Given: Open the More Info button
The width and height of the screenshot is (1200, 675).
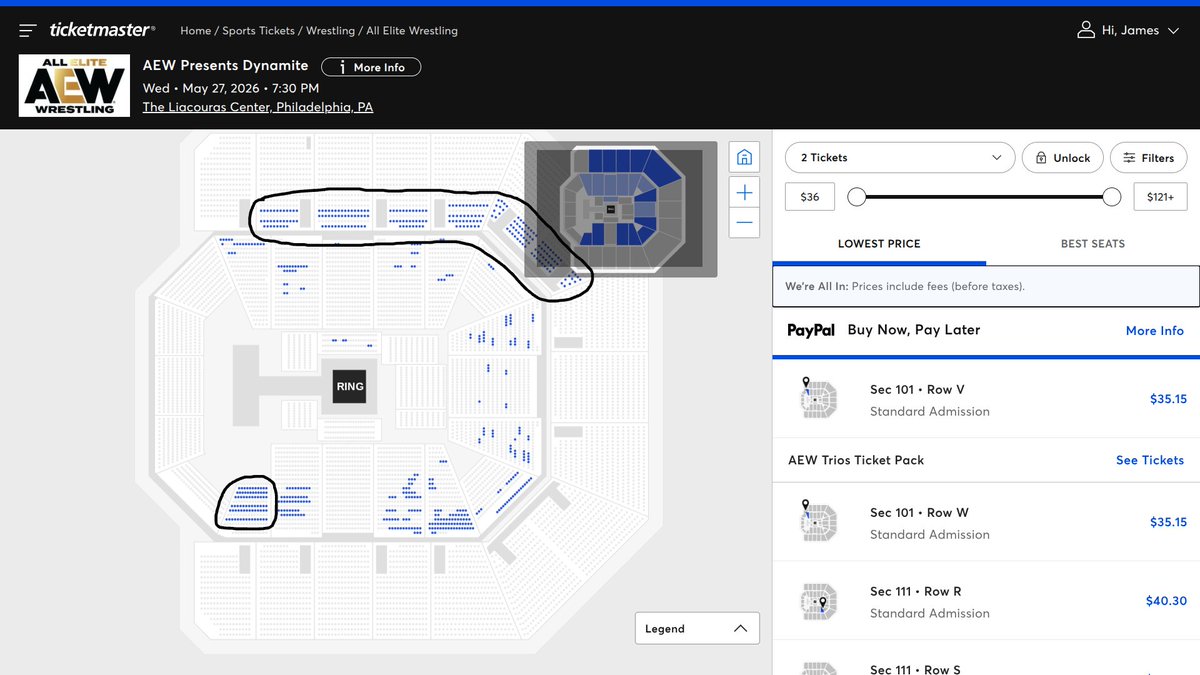Looking at the screenshot, I should coord(371,67).
